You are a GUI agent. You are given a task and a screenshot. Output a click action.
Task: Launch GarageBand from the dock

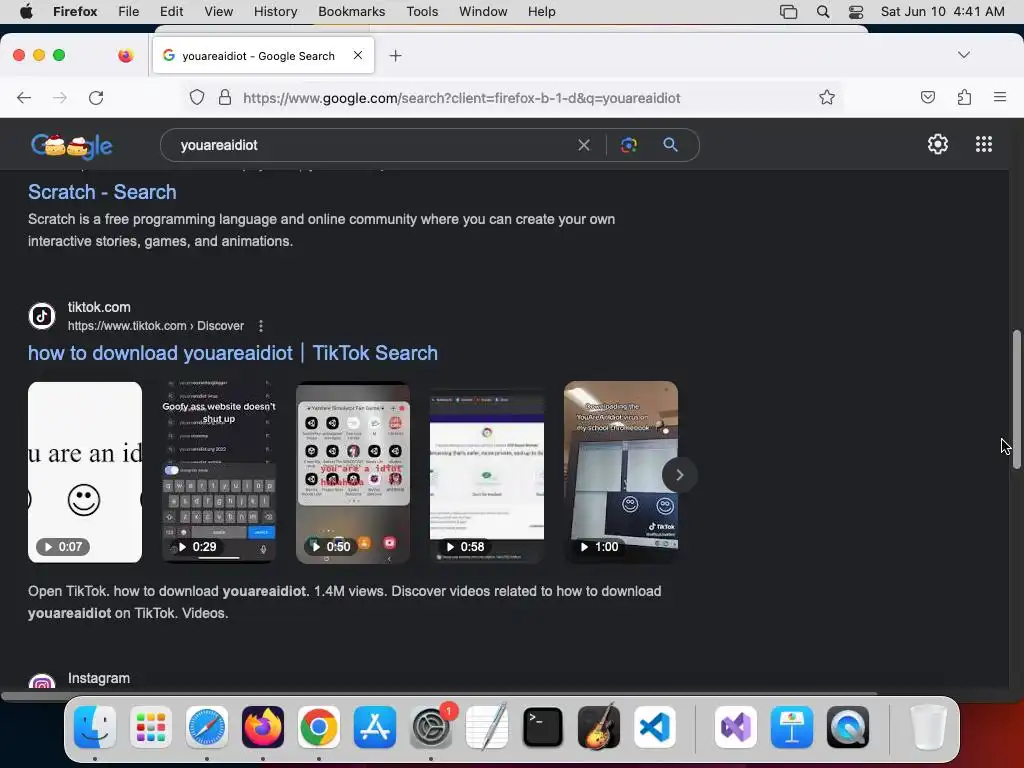point(598,727)
